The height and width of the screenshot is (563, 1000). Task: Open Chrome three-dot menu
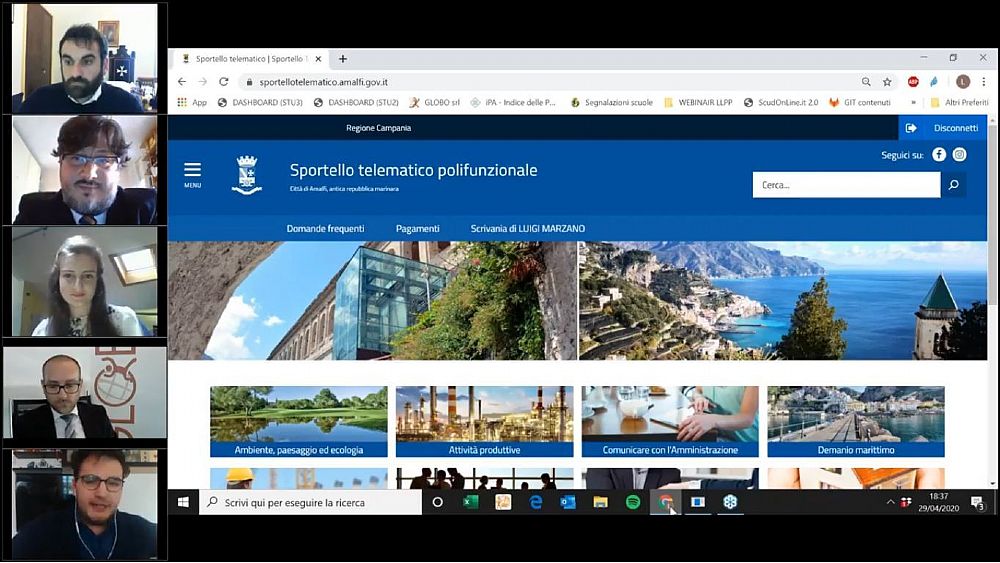click(x=984, y=82)
